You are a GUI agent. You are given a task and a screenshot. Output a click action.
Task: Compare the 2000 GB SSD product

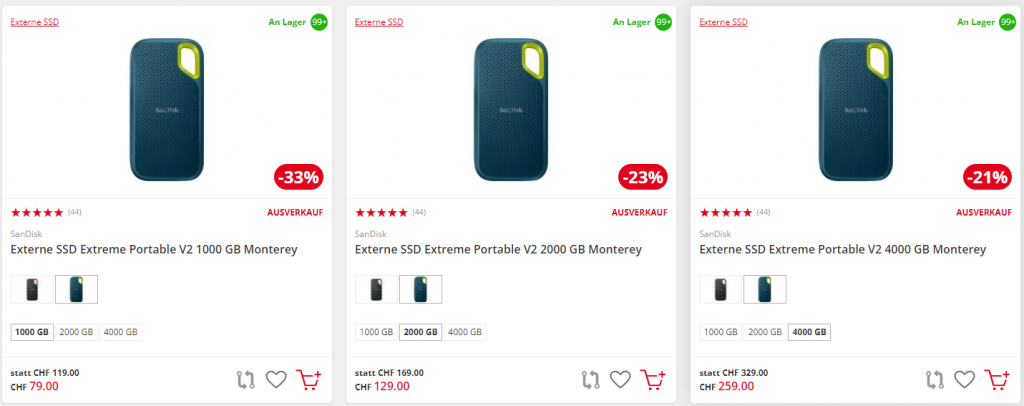[590, 380]
